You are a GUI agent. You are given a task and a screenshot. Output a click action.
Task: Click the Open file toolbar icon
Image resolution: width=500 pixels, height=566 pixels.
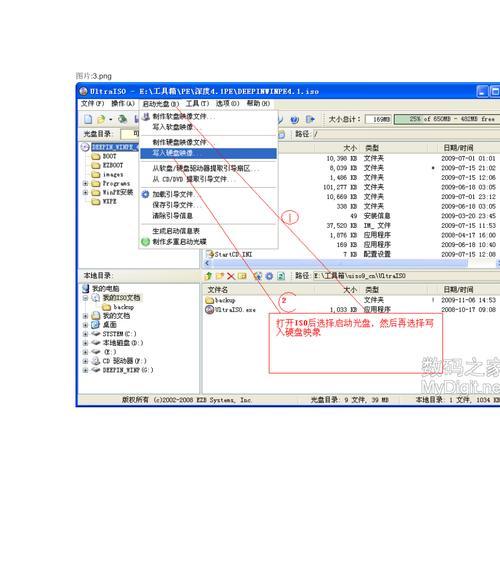coord(101,119)
